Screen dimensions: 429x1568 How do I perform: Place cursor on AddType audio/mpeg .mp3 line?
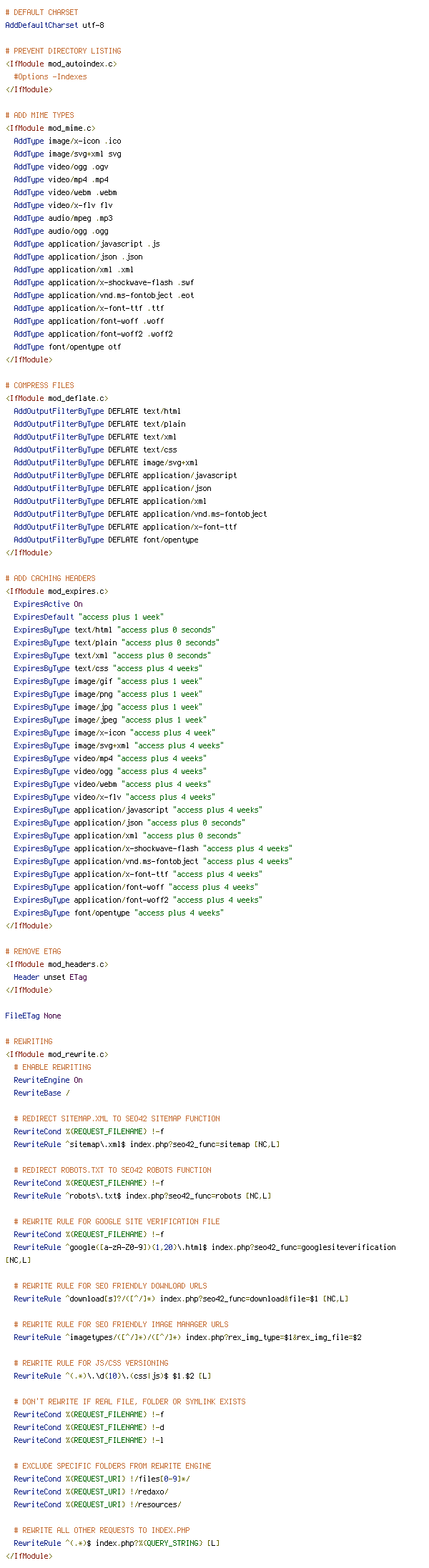point(63,218)
